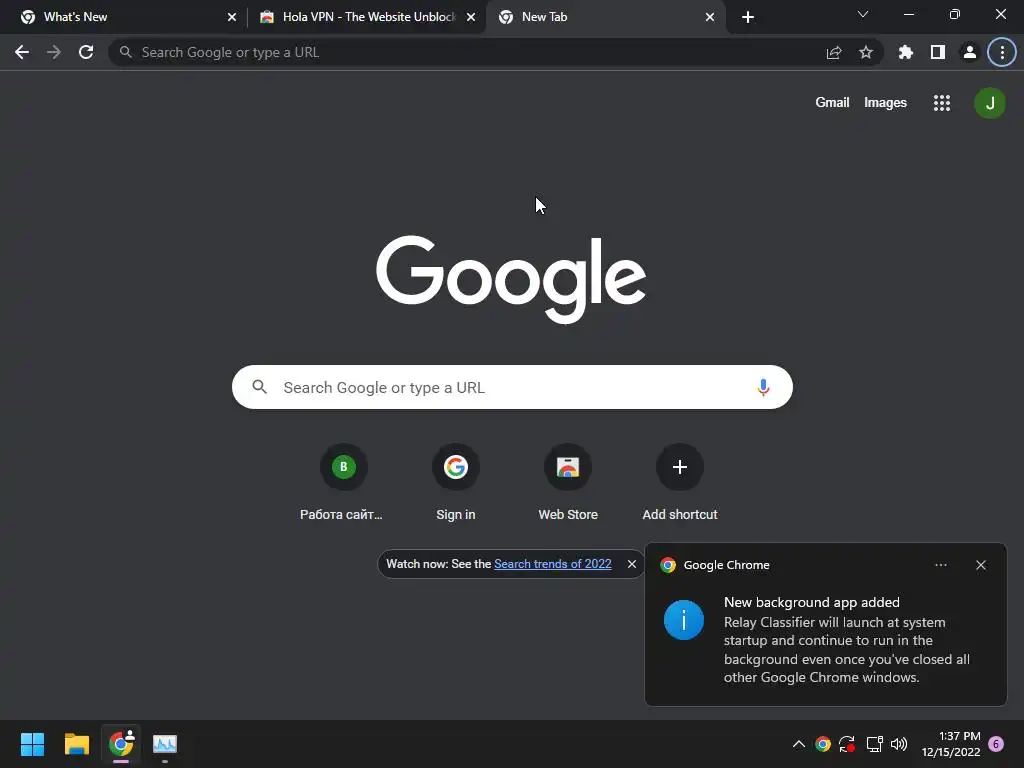Open notification options three dots

coord(940,565)
